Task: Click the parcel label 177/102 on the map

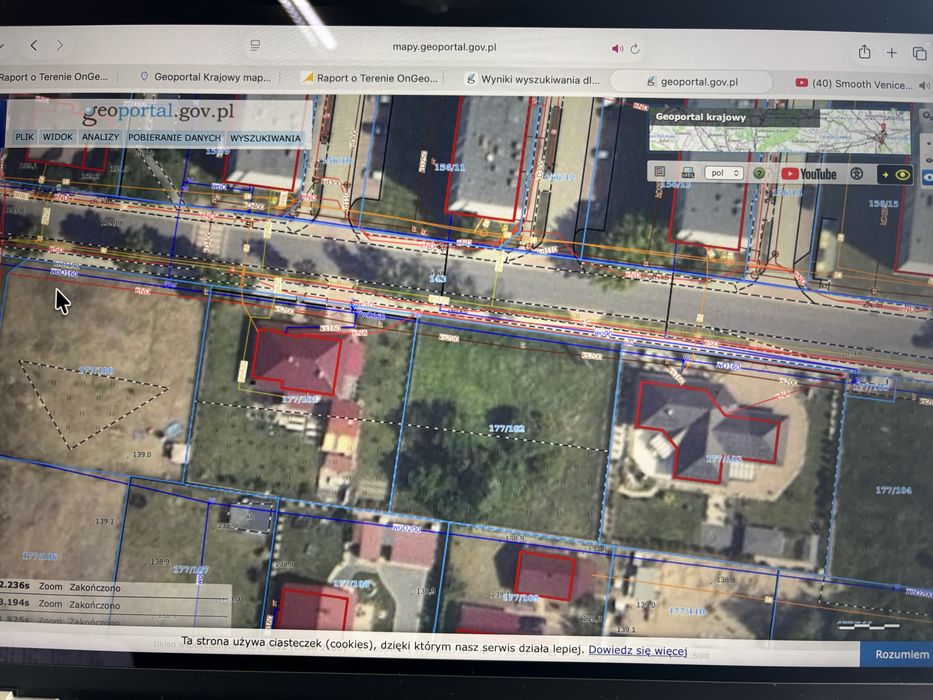Action: (506, 428)
